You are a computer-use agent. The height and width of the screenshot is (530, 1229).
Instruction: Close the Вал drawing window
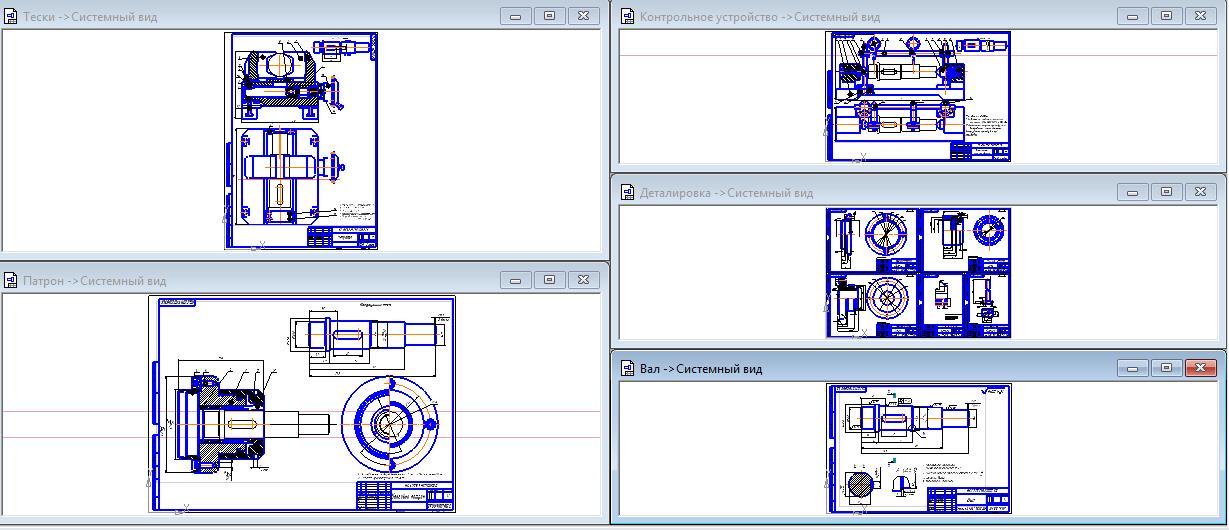1200,368
